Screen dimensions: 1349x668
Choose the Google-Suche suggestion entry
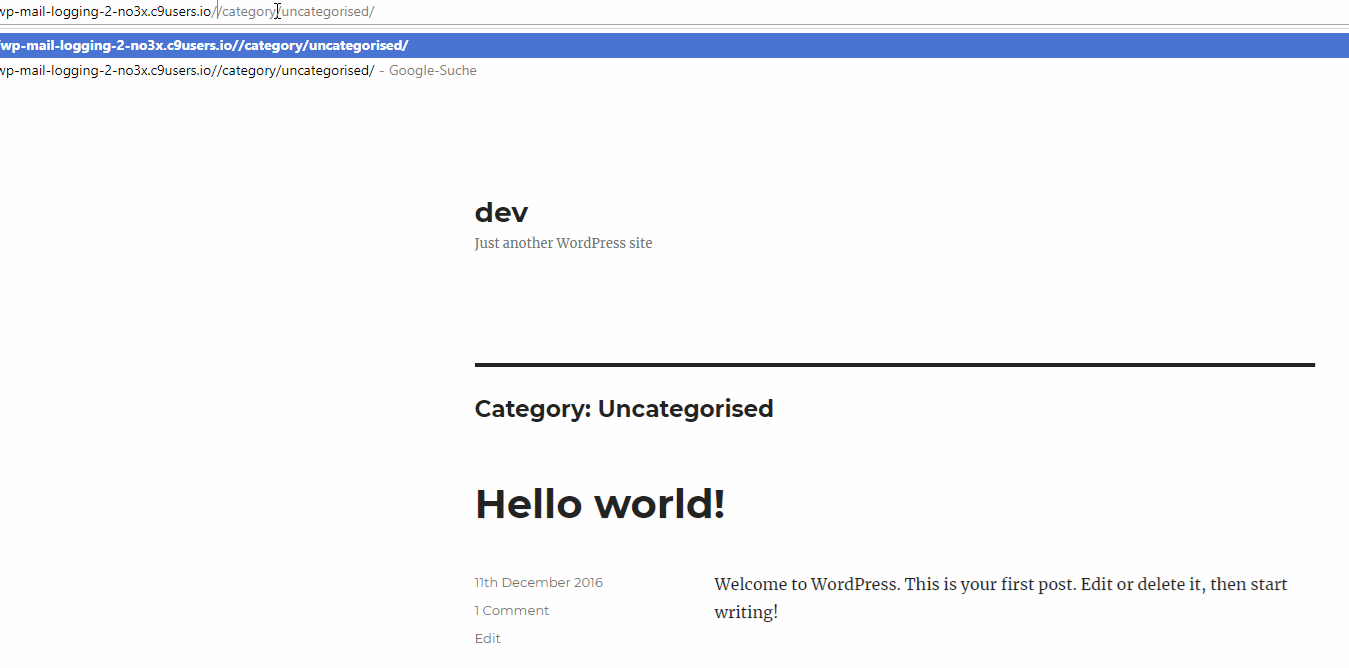pyautogui.click(x=674, y=70)
